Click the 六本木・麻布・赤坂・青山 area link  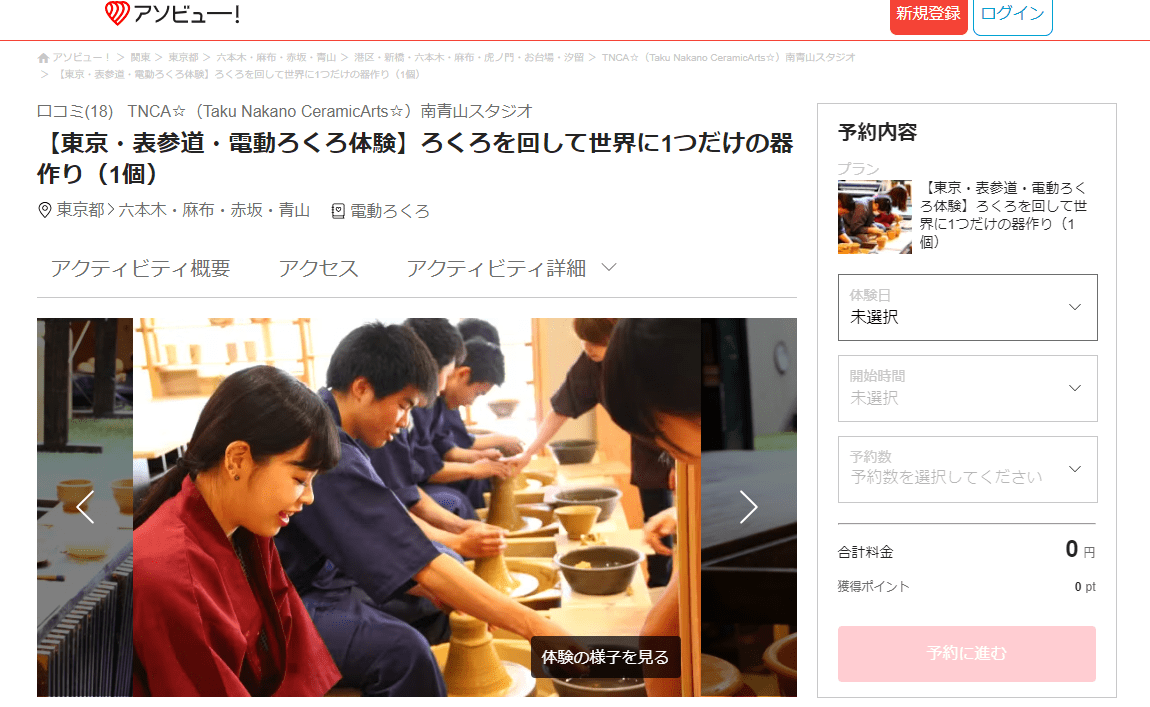click(x=214, y=210)
